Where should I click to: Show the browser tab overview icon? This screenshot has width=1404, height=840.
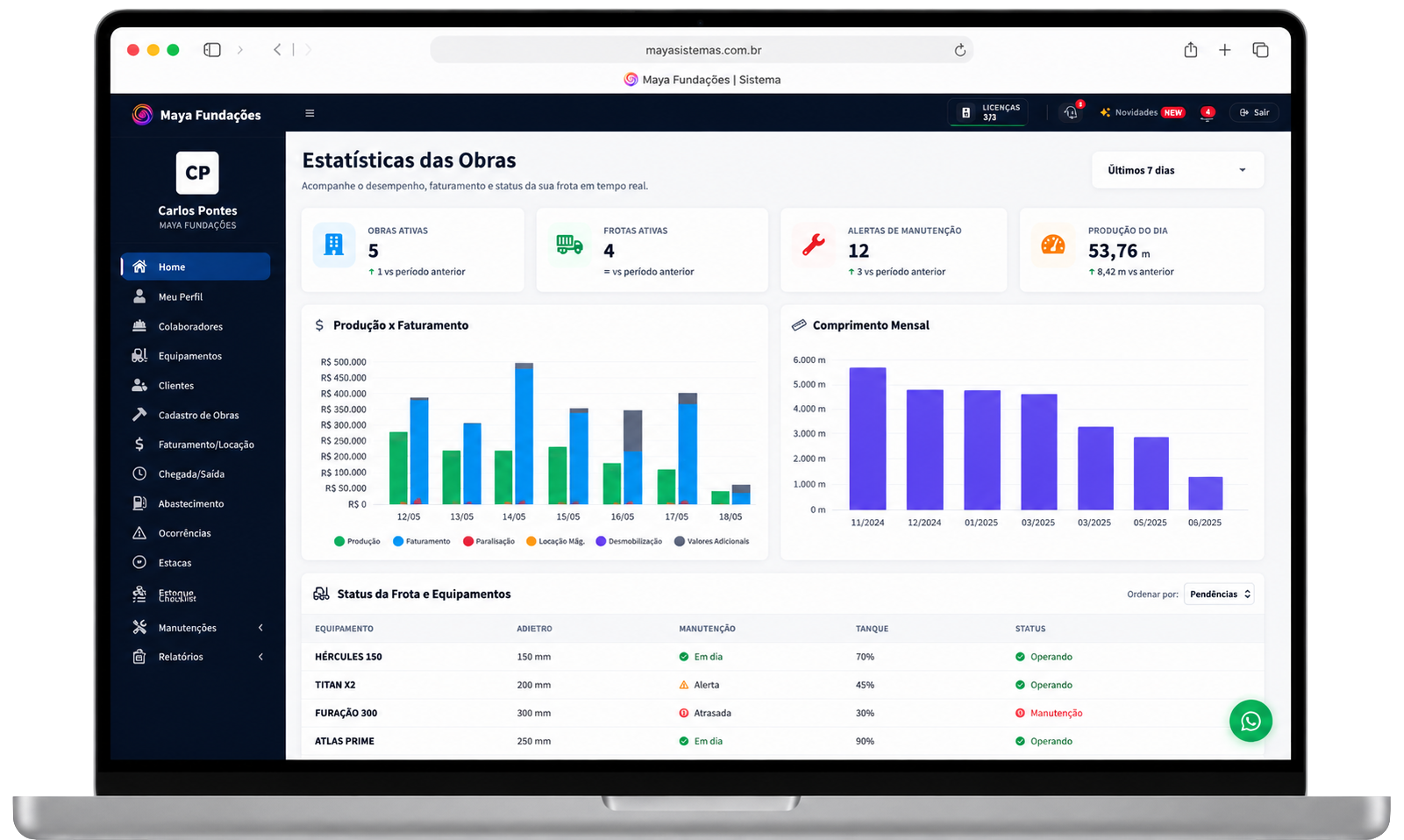(1260, 50)
